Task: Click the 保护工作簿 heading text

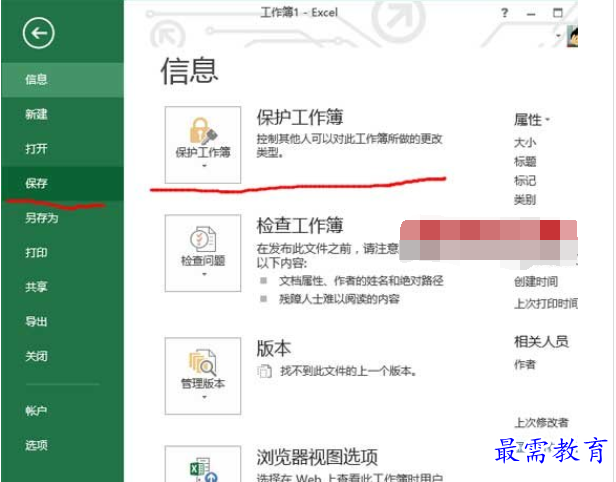Action: (x=300, y=117)
